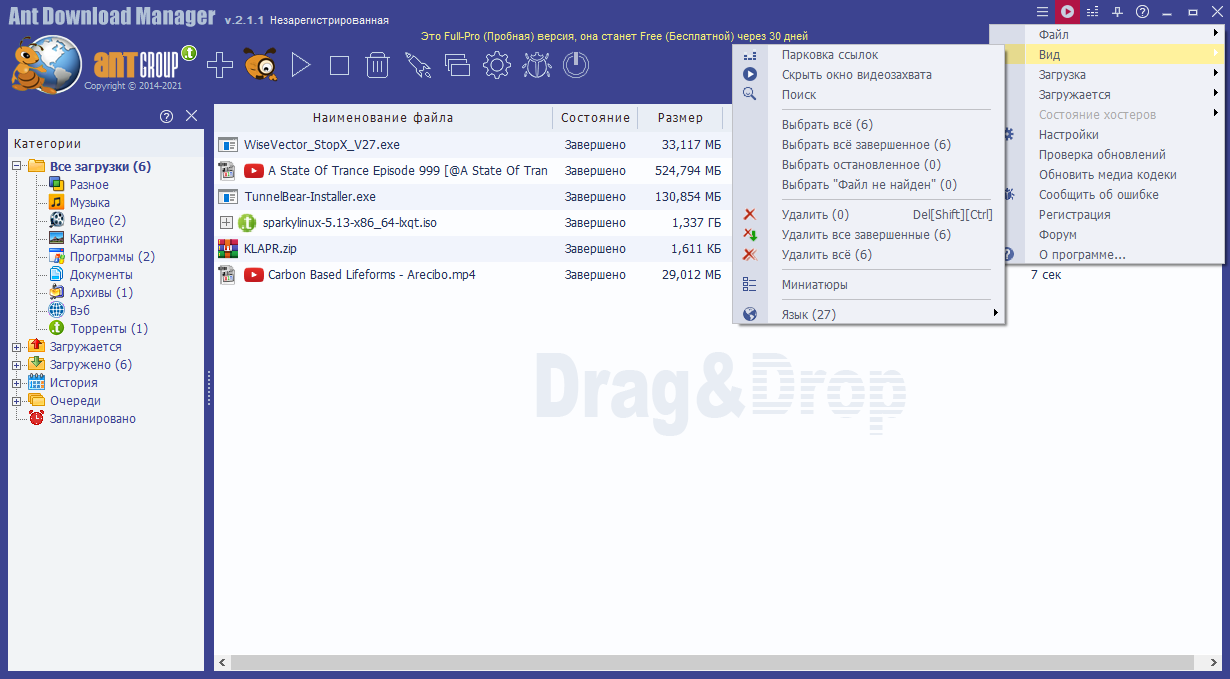Click the bug report beetle icon
The image size is (1230, 679).
537,66
